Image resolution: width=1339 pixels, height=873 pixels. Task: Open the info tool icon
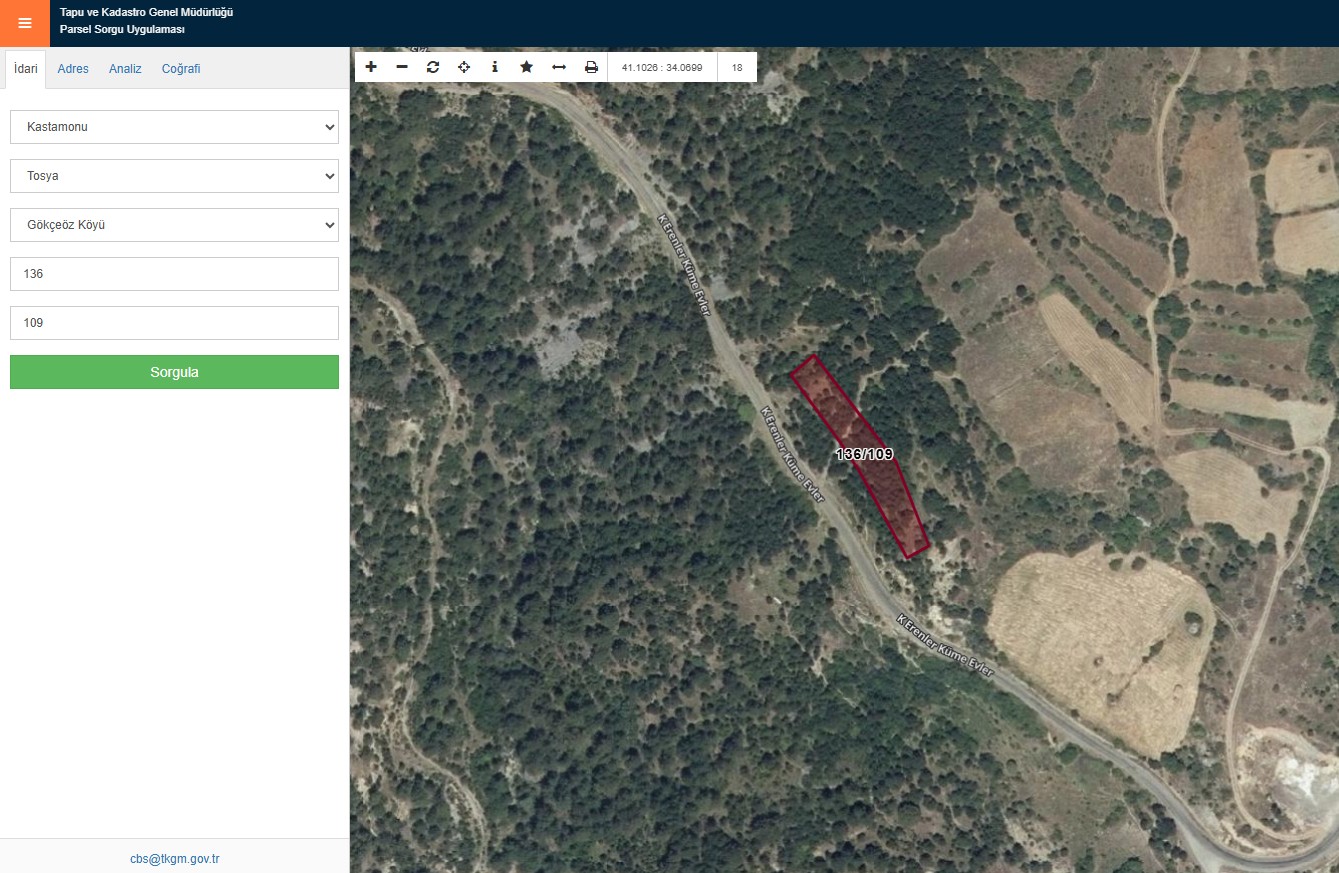click(495, 67)
